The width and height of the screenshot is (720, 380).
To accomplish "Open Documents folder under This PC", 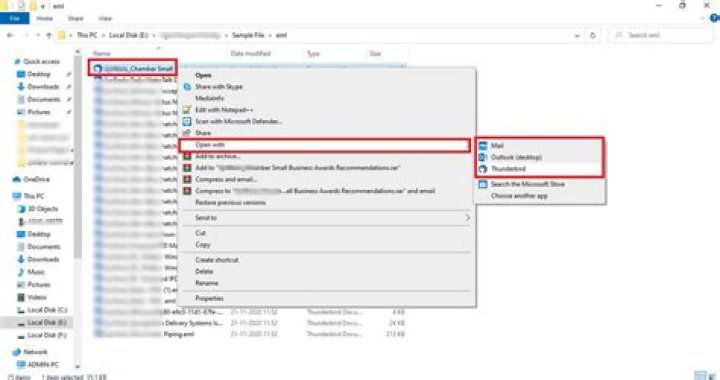I will [x=44, y=247].
